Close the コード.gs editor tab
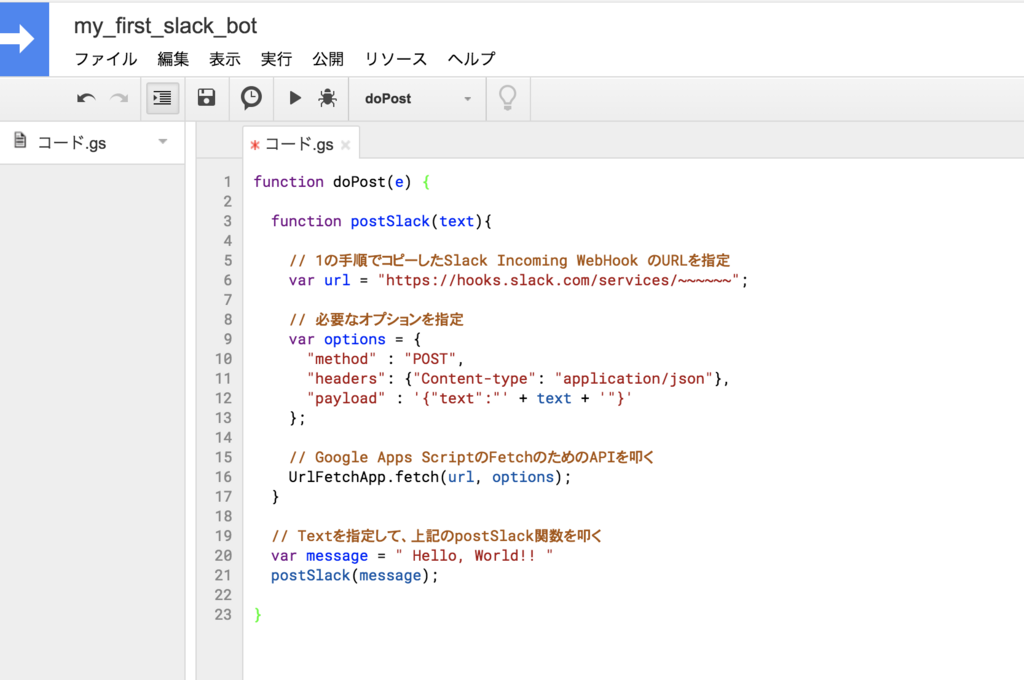Image resolution: width=1024 pixels, height=680 pixels. click(x=345, y=145)
